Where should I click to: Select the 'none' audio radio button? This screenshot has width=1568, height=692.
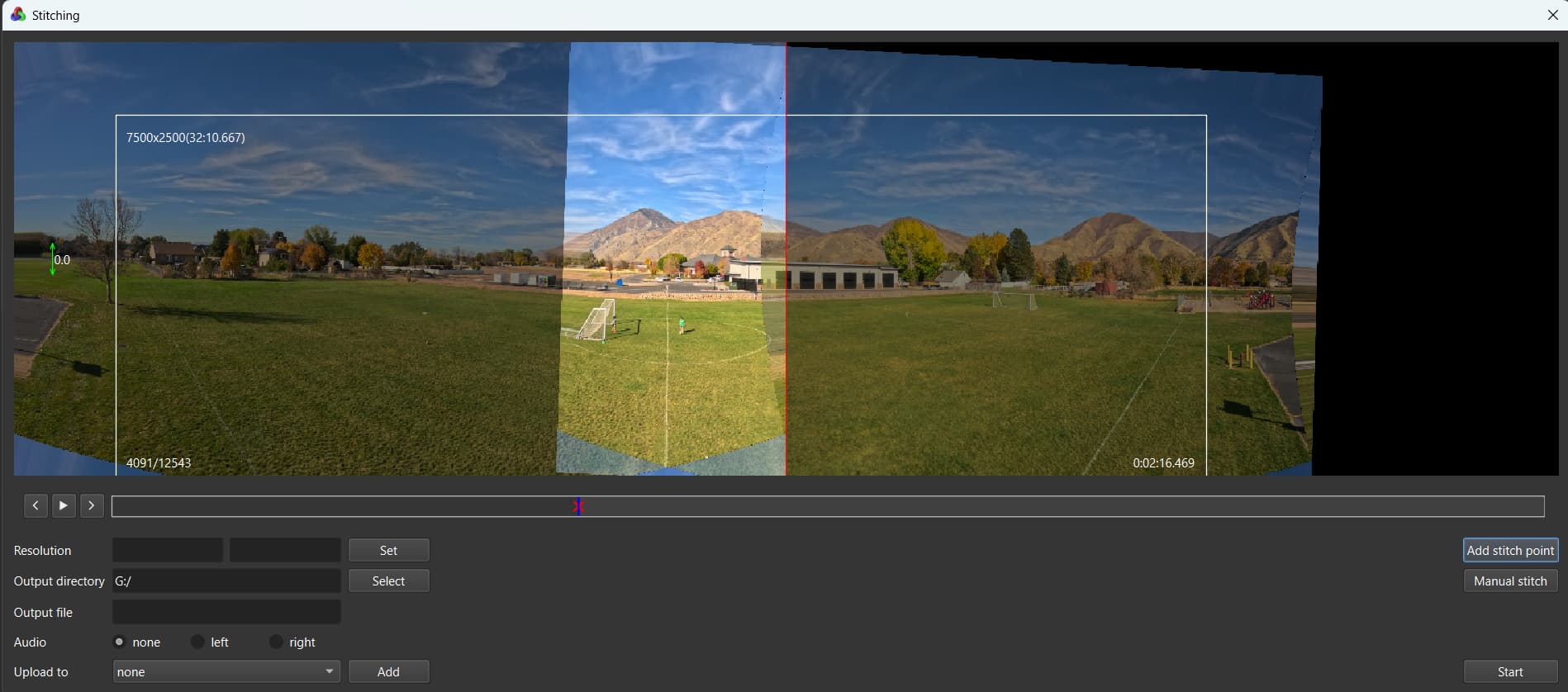120,642
